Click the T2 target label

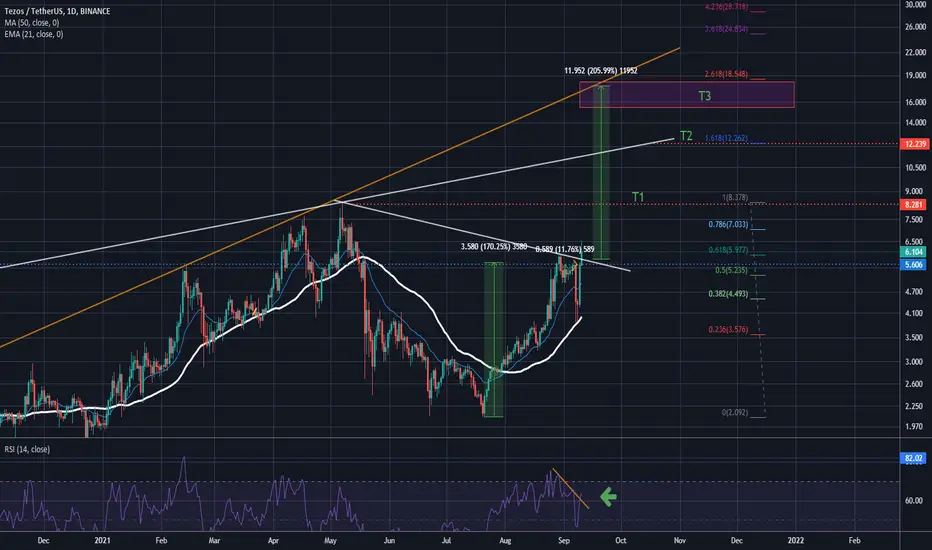686,136
